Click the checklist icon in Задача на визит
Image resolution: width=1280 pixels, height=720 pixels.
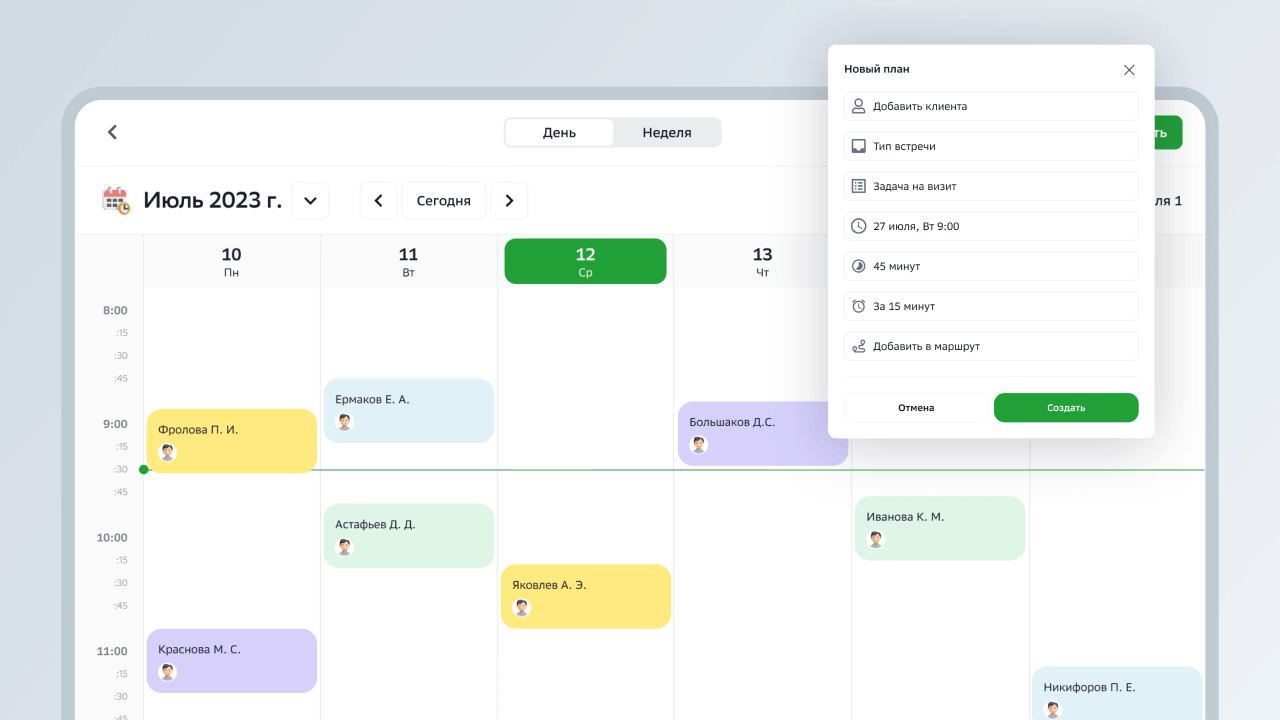click(x=858, y=186)
